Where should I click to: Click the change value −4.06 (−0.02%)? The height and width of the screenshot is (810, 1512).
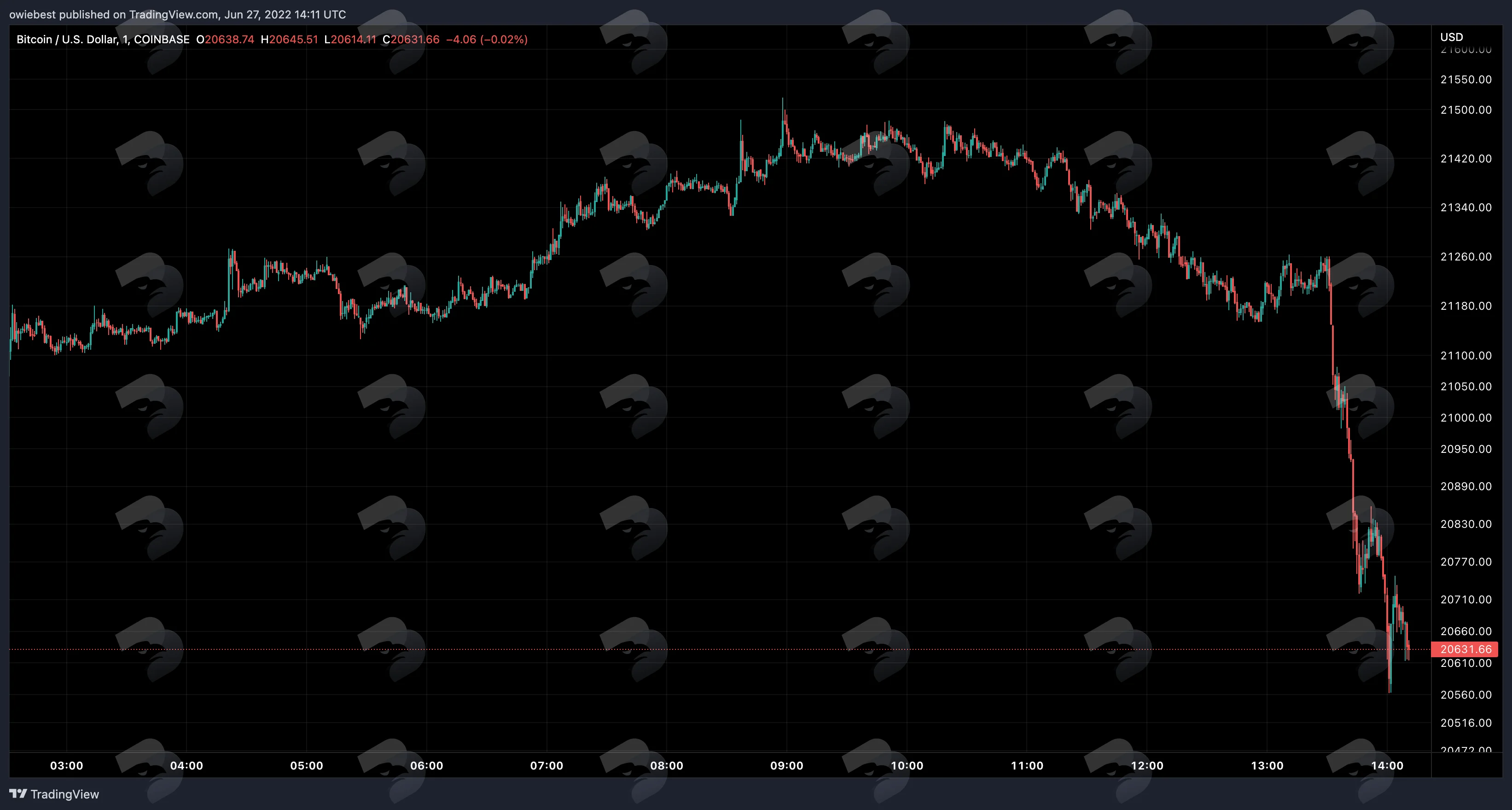click(487, 39)
